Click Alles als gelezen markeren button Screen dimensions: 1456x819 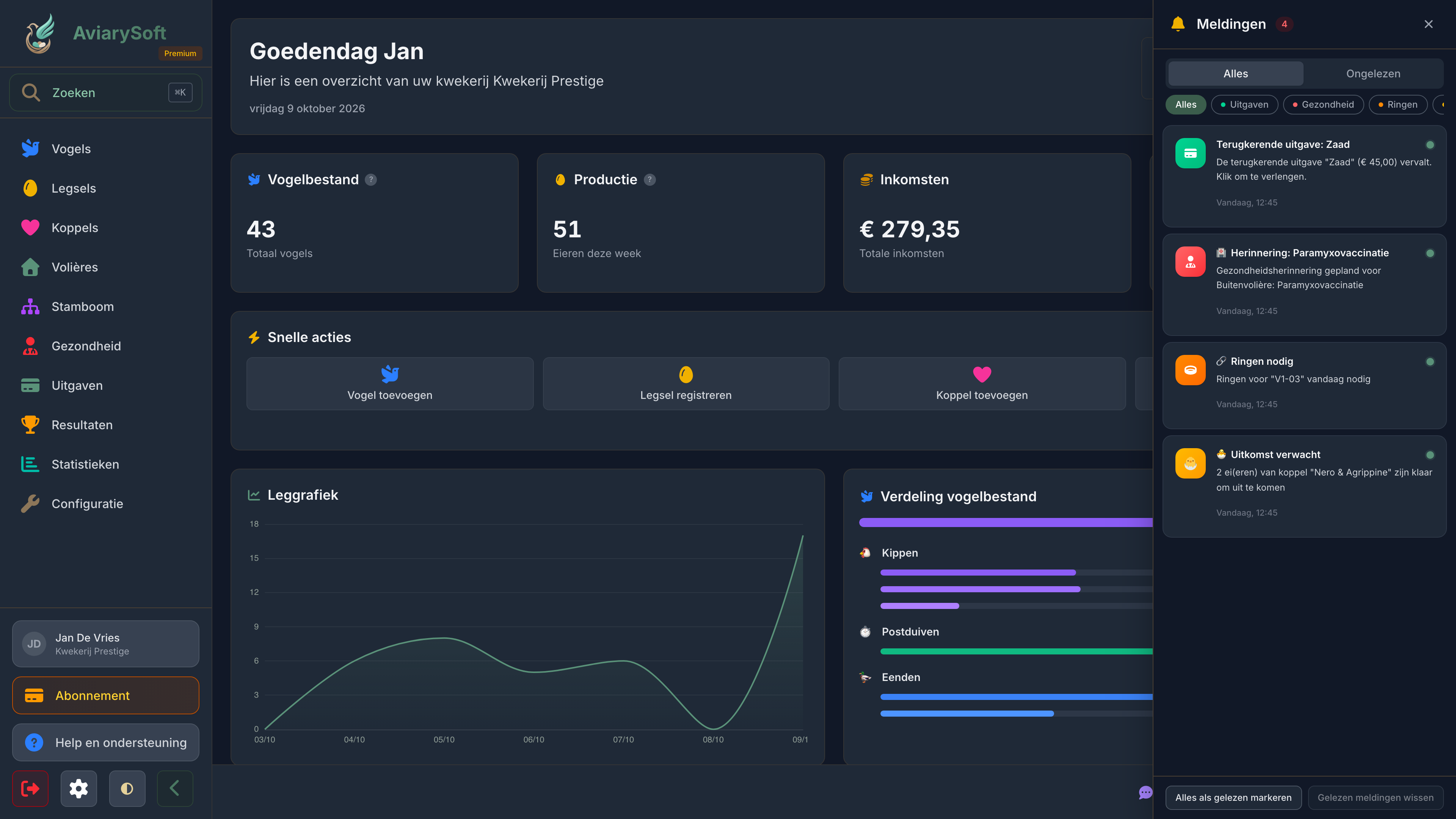[x=1233, y=797]
